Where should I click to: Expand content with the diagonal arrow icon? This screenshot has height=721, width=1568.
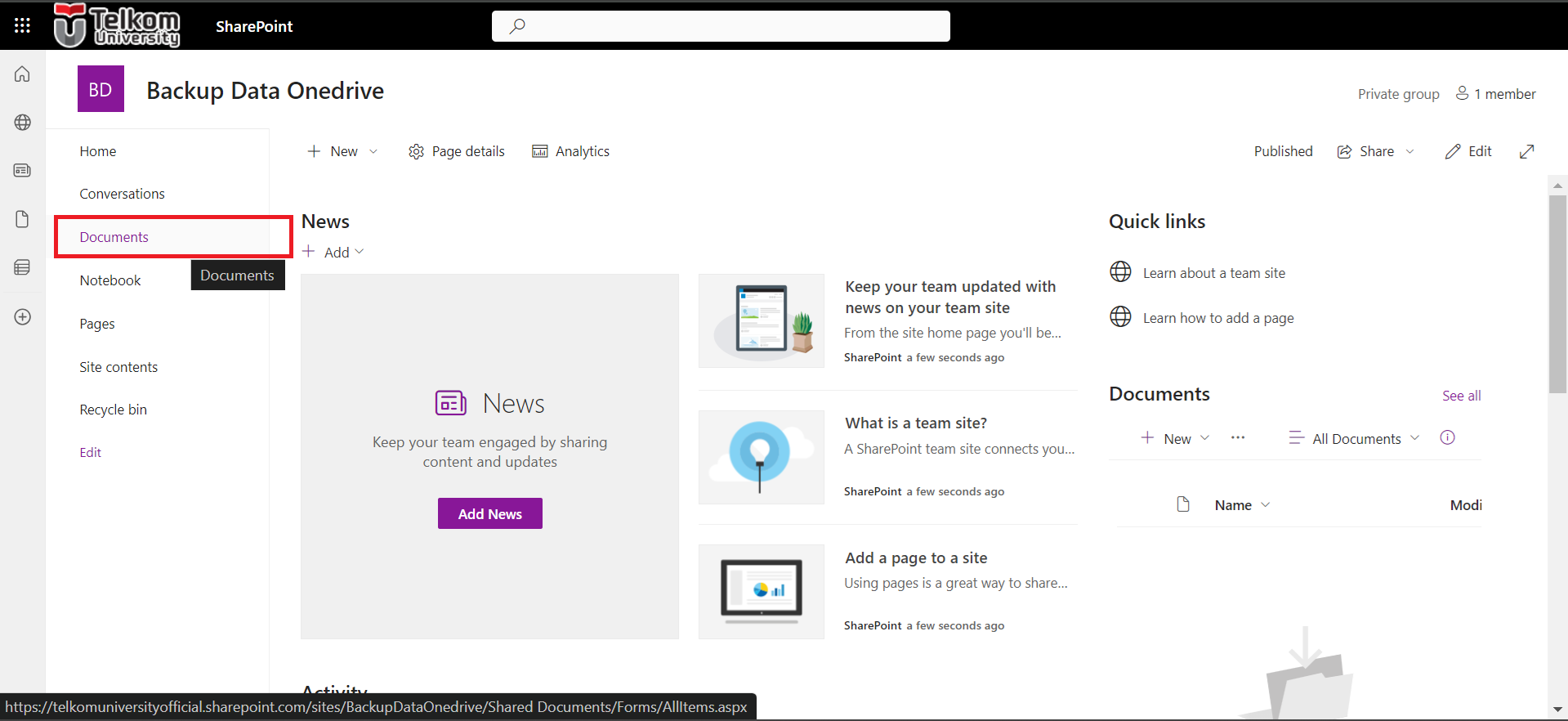point(1526,151)
